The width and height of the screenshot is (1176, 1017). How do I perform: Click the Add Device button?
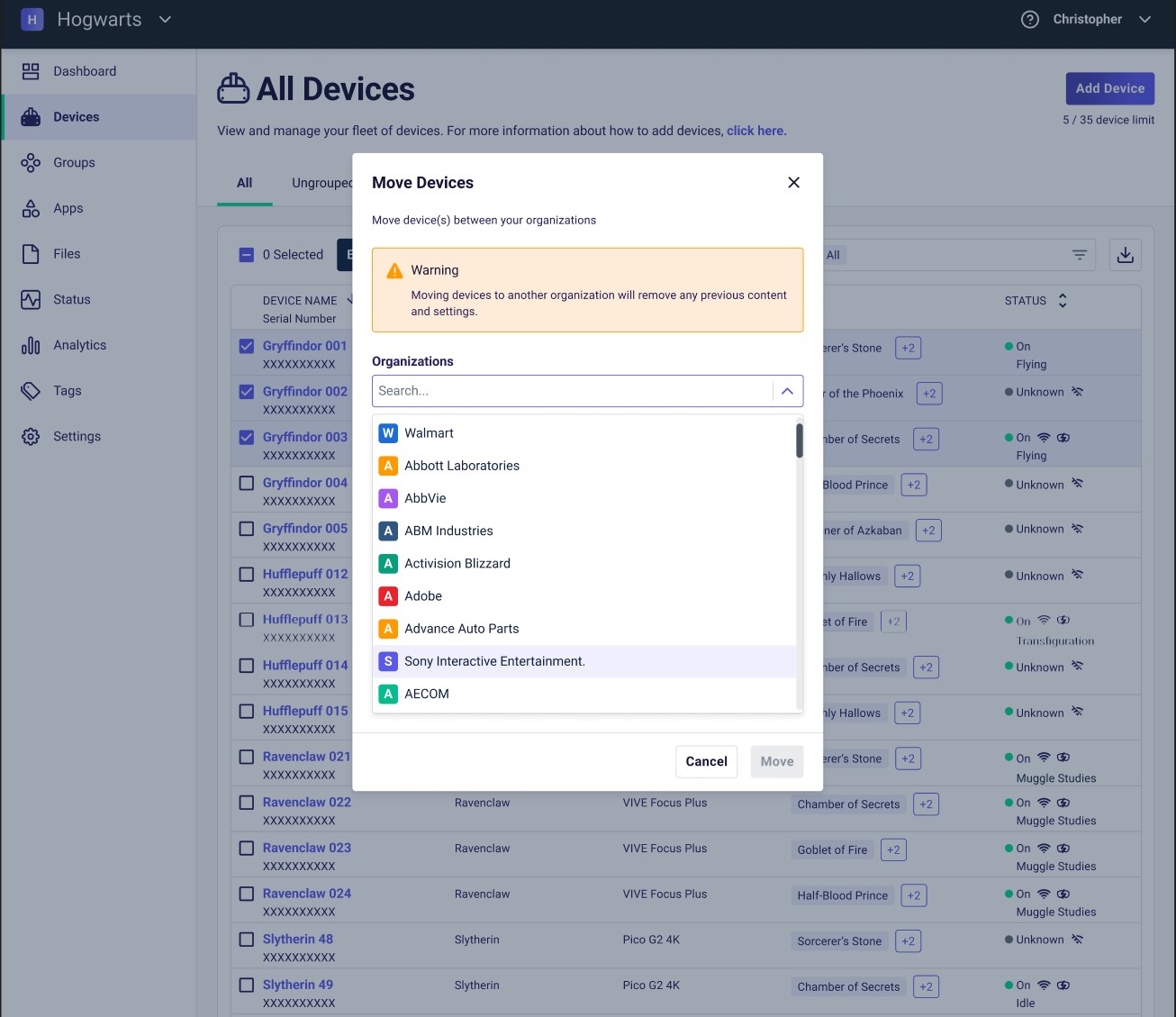coord(1110,88)
